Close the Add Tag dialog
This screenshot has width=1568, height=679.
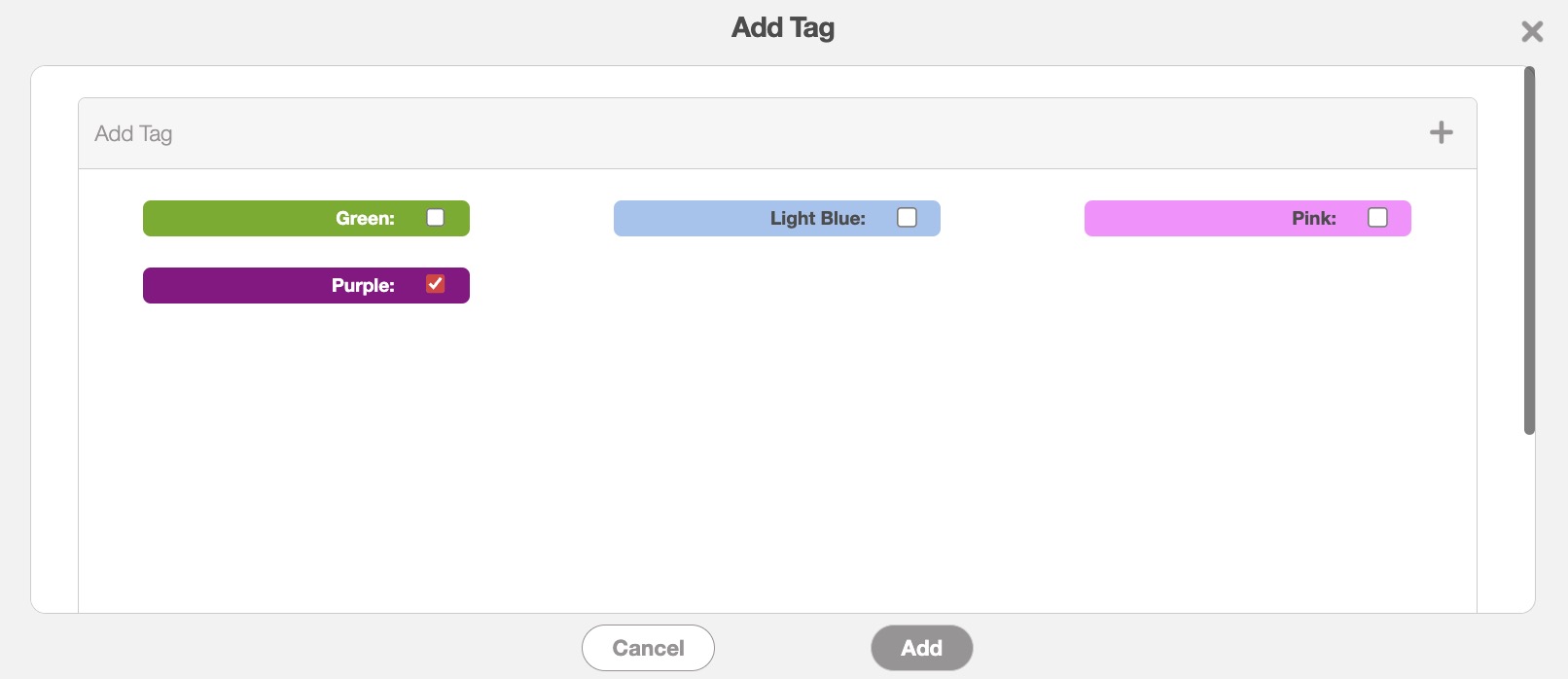1532,32
